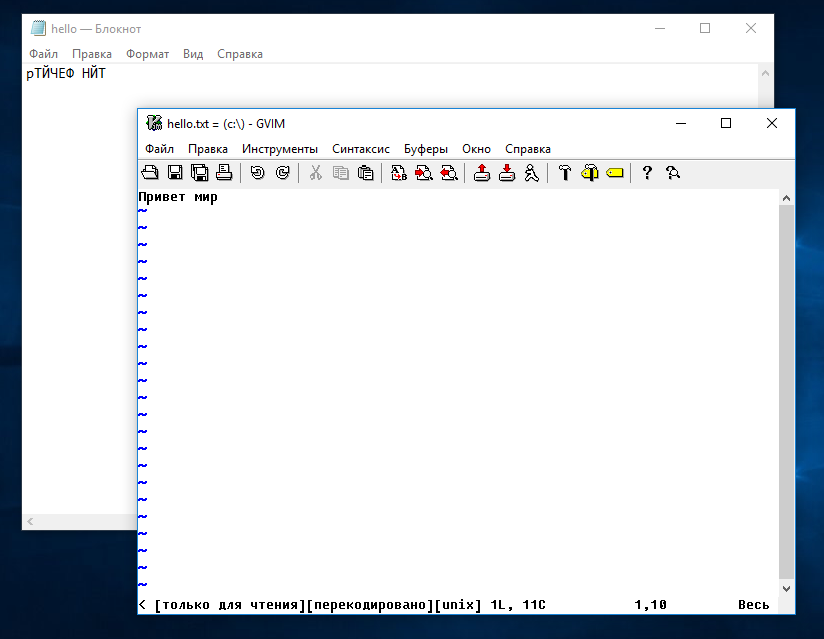Click the "hello — Блокнот" window title
Viewport: 824px width, 639px height.
(x=96, y=29)
